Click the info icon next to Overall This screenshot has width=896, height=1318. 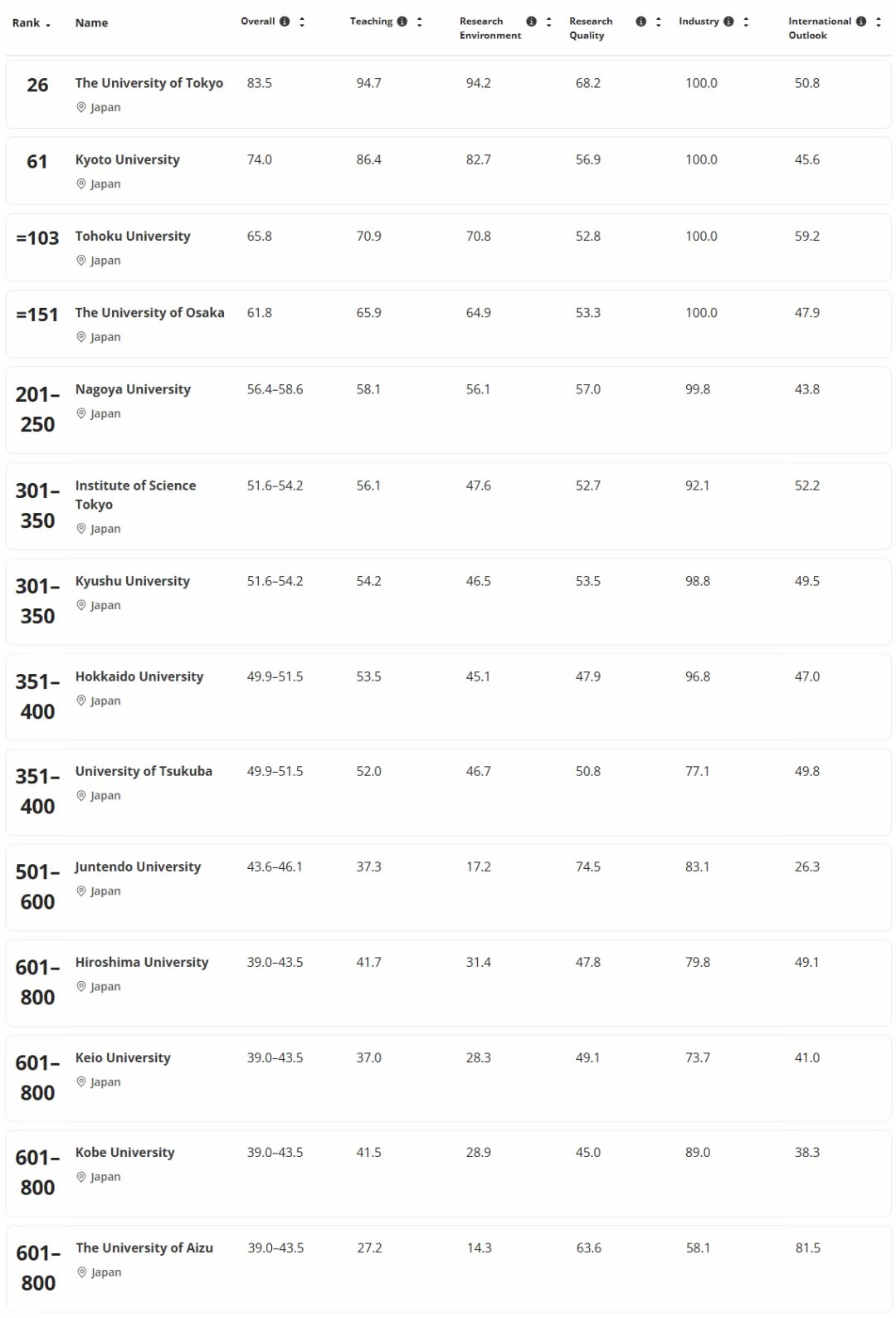pyautogui.click(x=285, y=22)
